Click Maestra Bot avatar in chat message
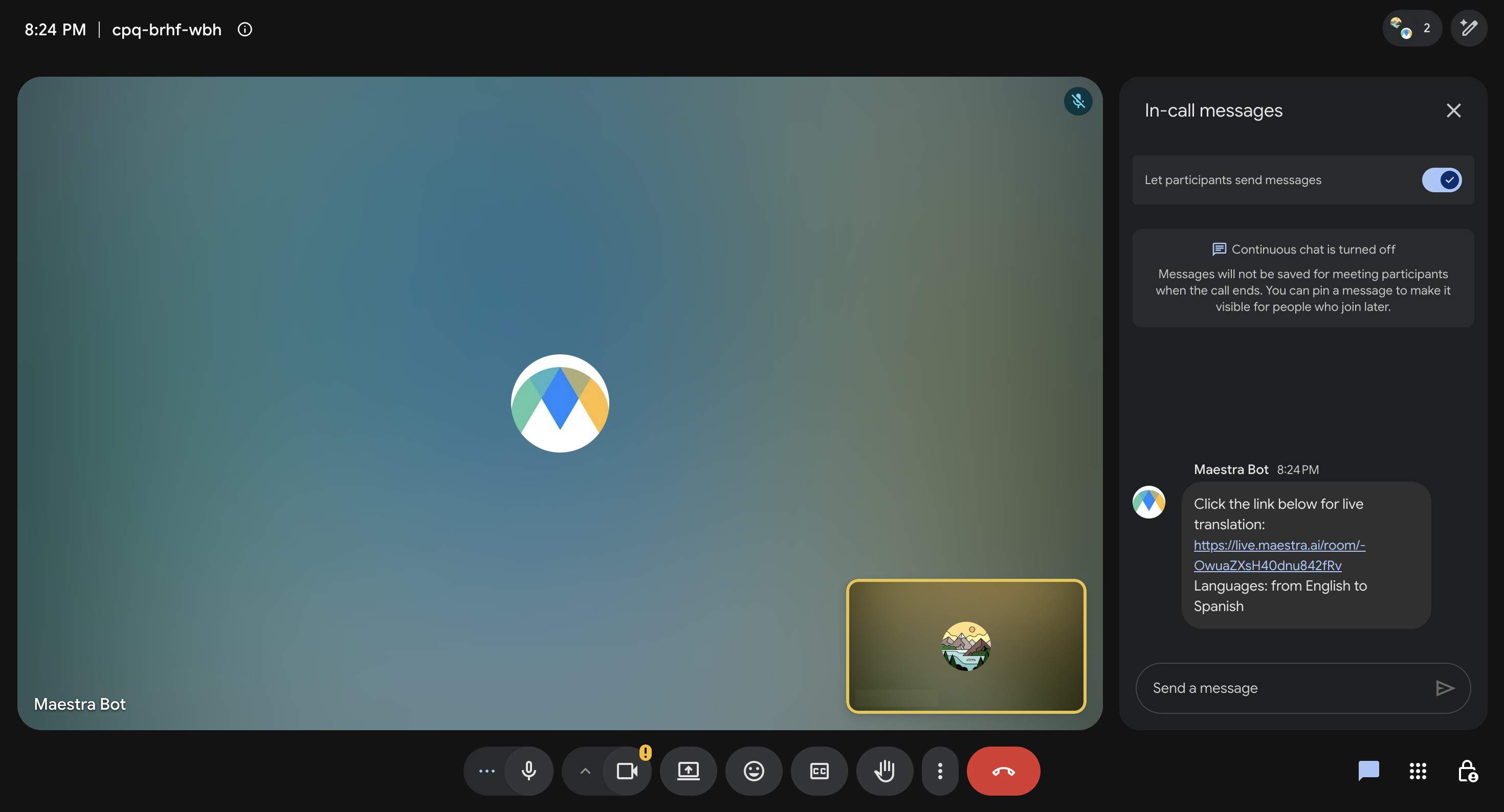Viewport: 1504px width, 812px height. click(x=1148, y=502)
